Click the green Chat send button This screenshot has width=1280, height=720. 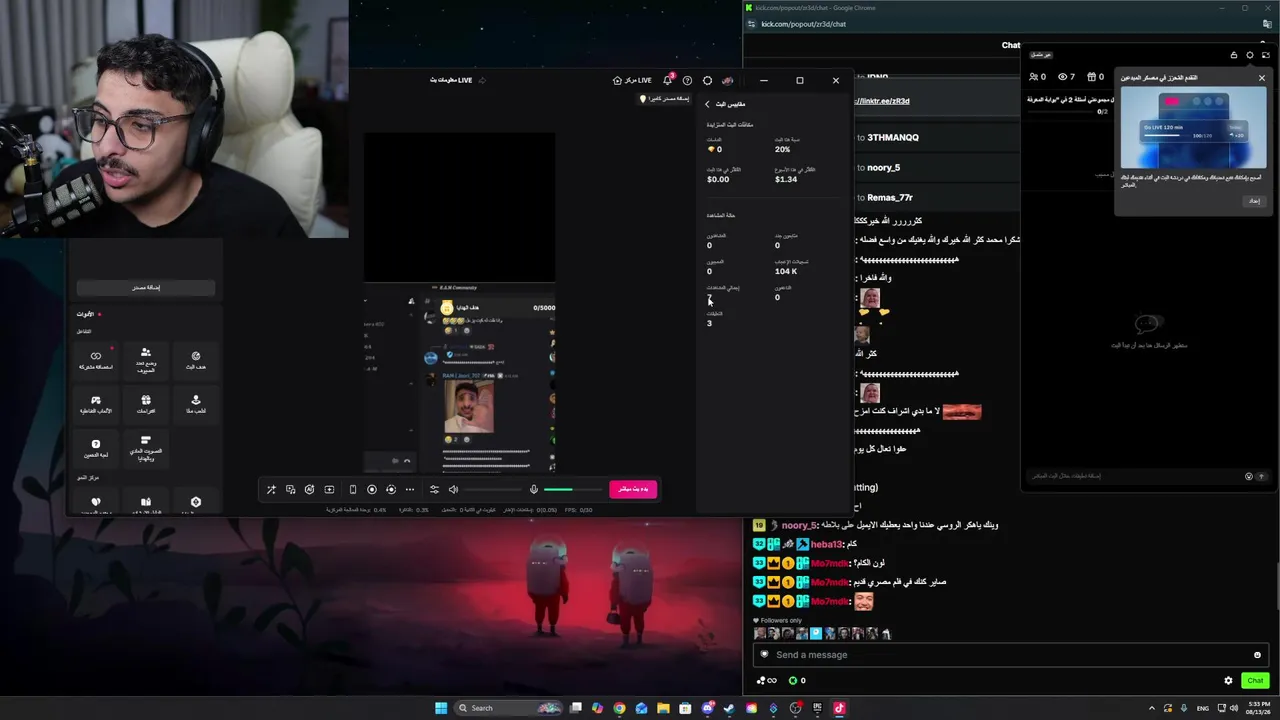pos(1255,681)
